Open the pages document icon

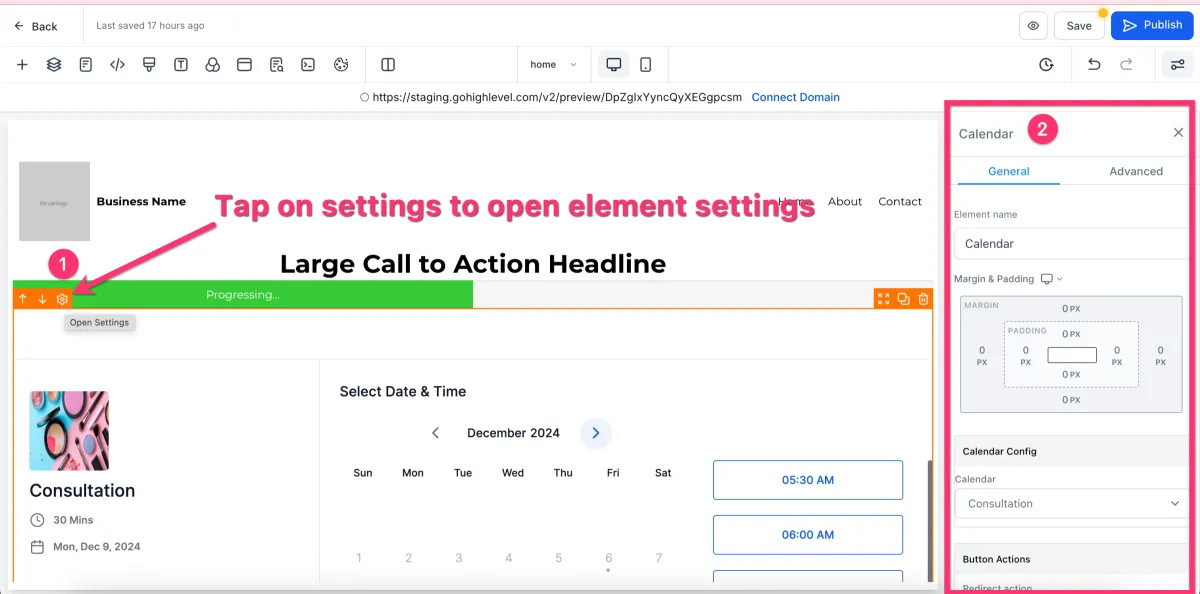point(86,65)
